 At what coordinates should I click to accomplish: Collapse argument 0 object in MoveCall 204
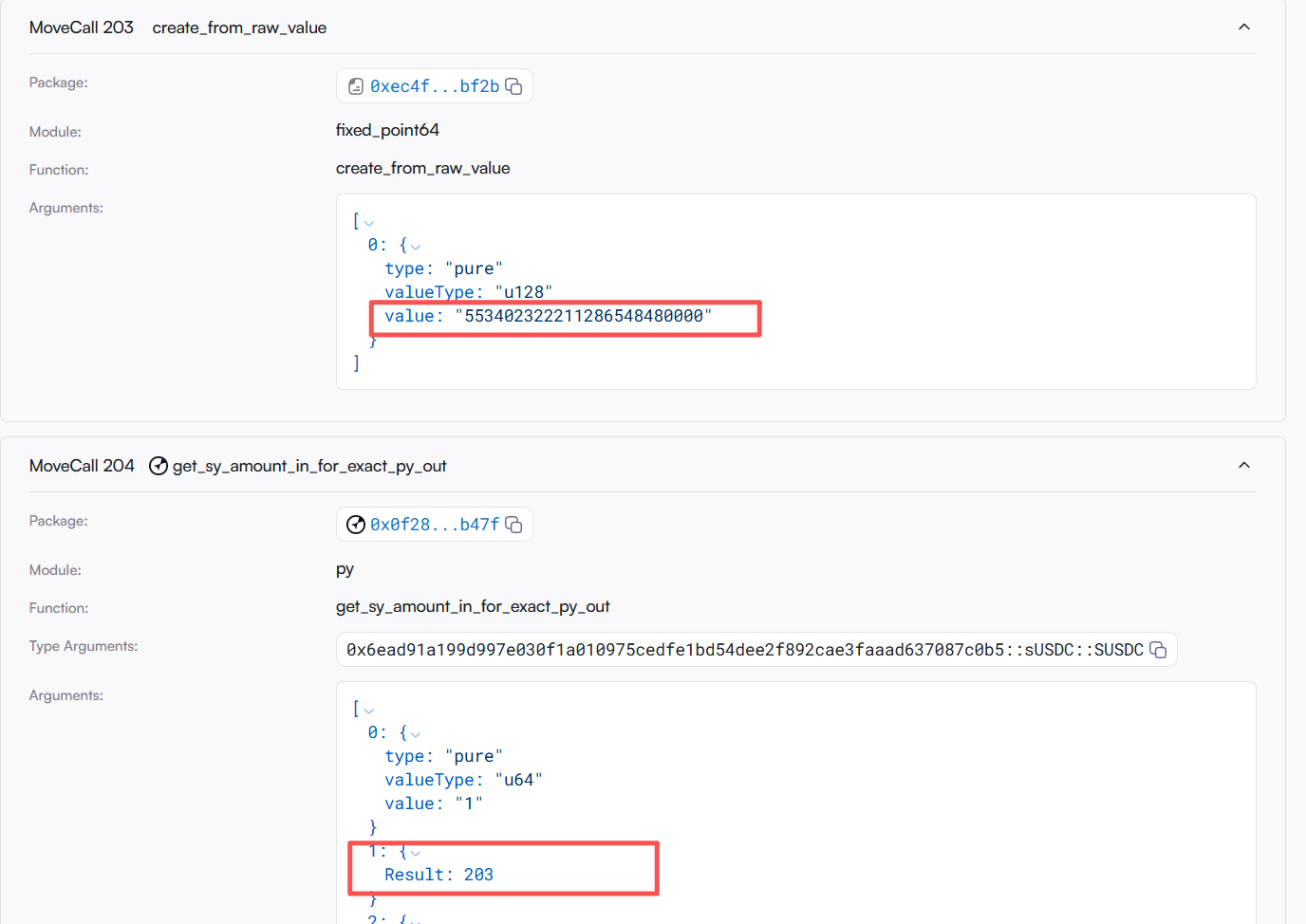click(415, 734)
